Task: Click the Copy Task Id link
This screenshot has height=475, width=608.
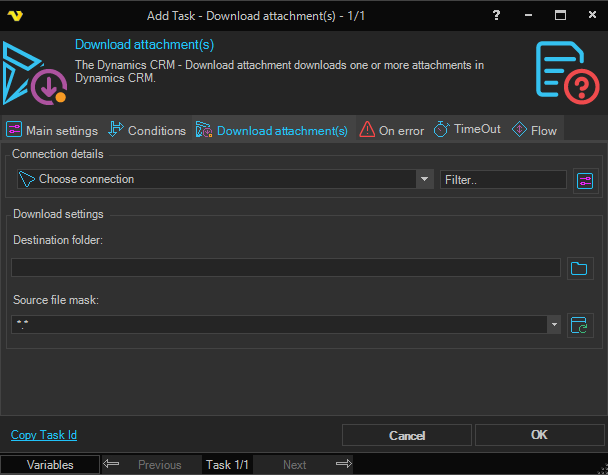Action: pos(43,435)
